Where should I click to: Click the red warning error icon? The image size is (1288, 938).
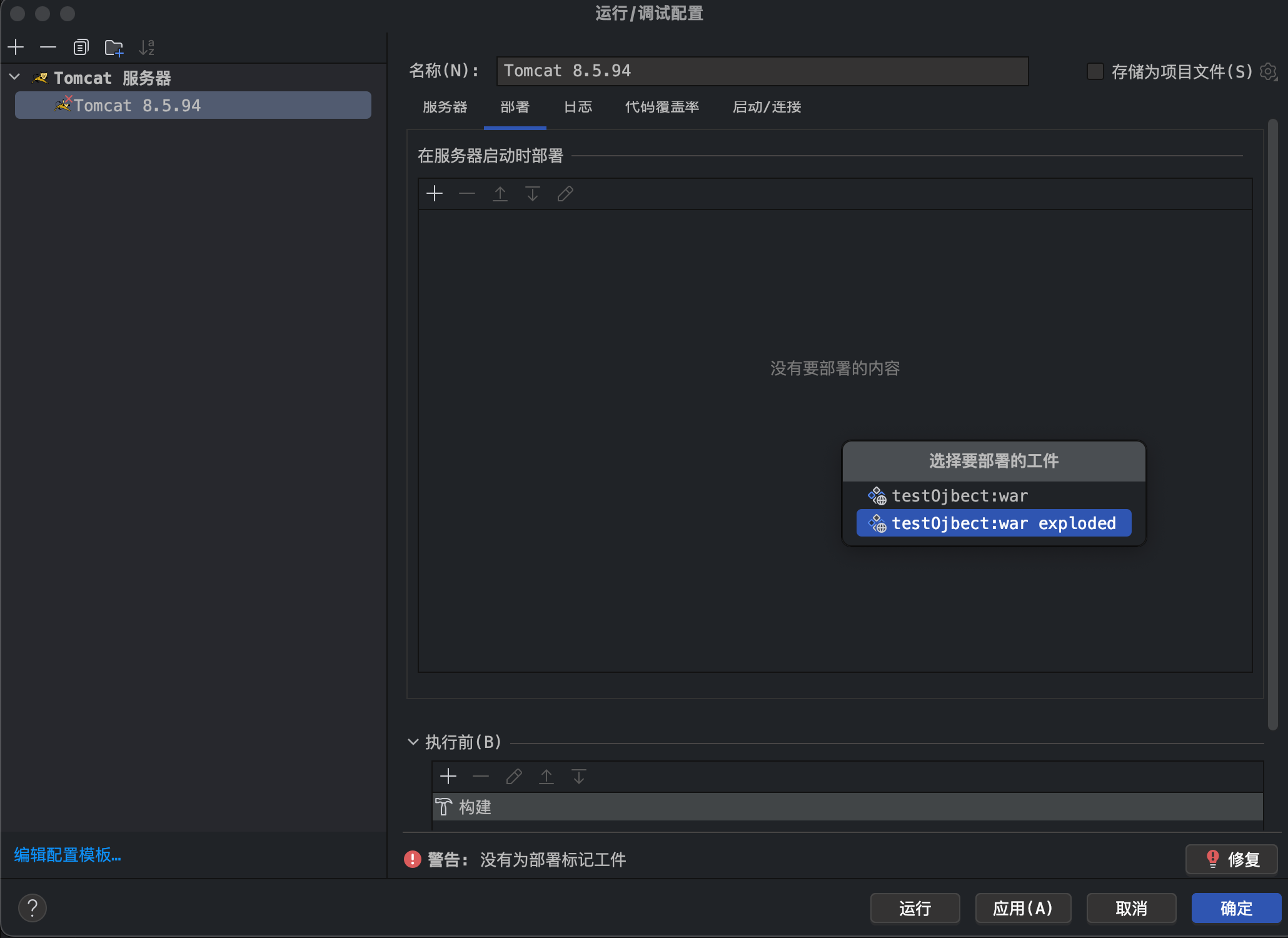click(413, 859)
